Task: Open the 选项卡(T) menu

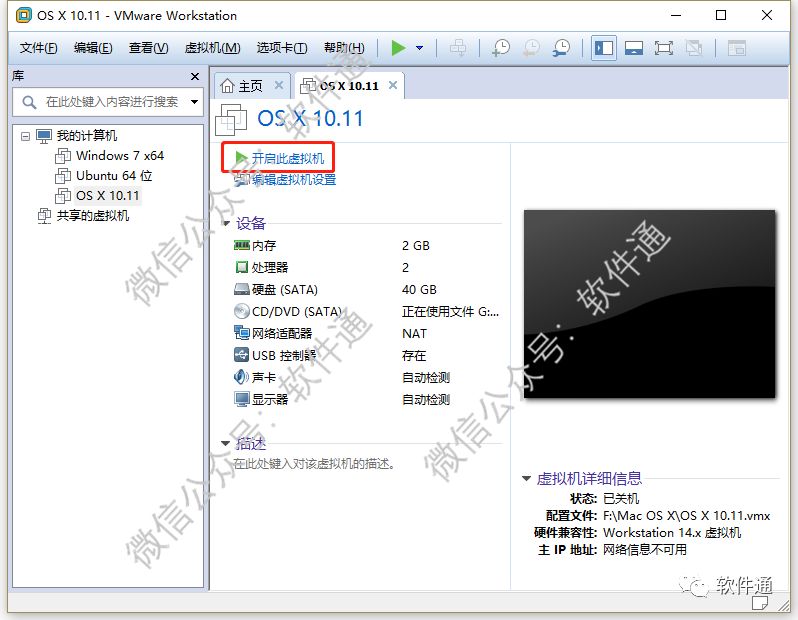Action: tap(282, 48)
